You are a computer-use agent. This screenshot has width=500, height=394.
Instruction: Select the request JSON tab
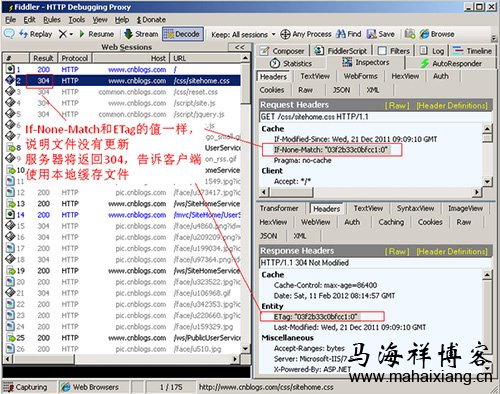342,90
